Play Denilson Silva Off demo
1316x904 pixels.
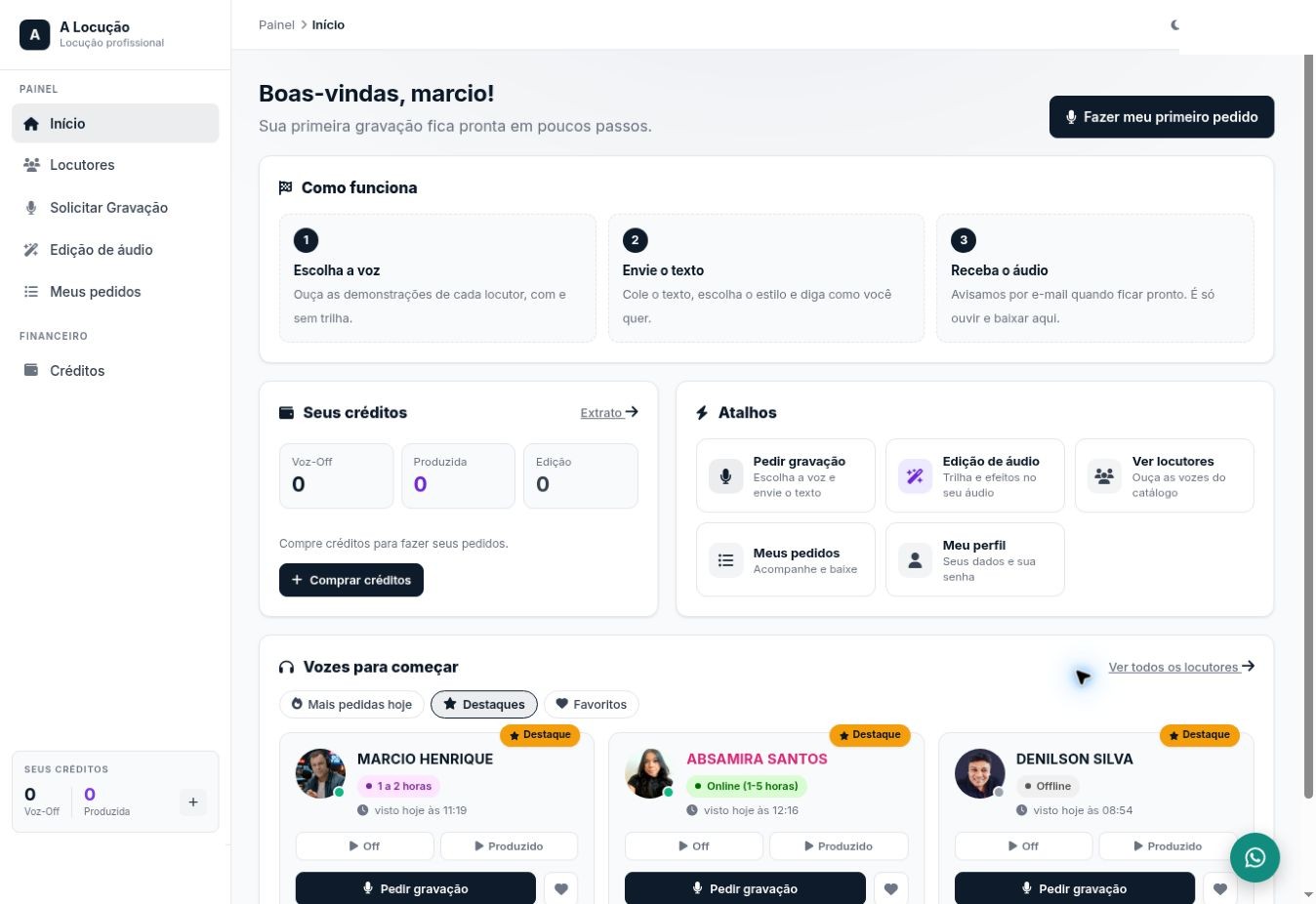click(1023, 846)
